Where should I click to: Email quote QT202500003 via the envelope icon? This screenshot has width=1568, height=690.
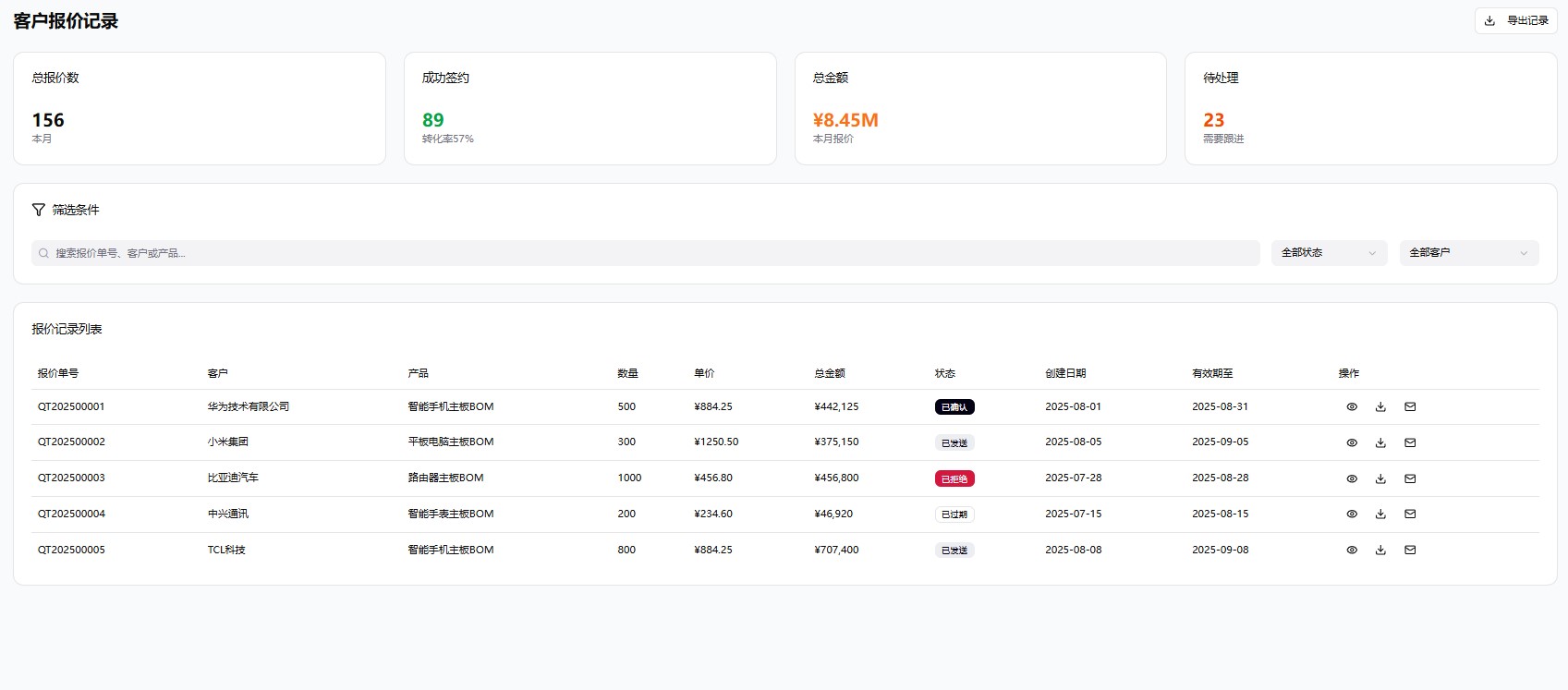coord(1410,478)
